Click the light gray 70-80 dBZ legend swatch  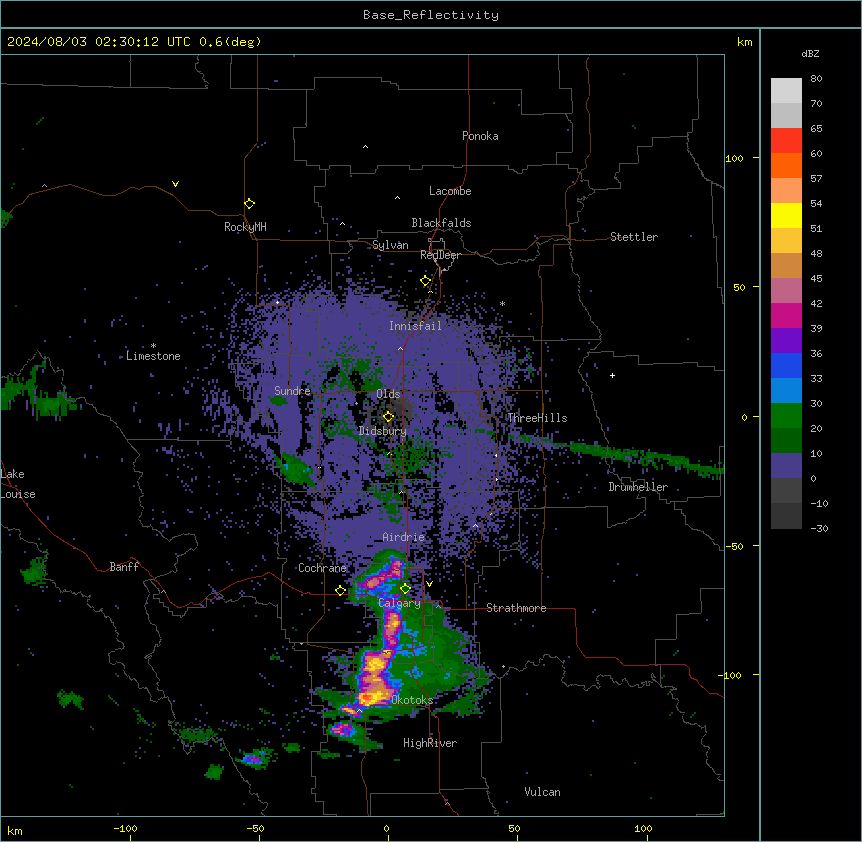786,91
